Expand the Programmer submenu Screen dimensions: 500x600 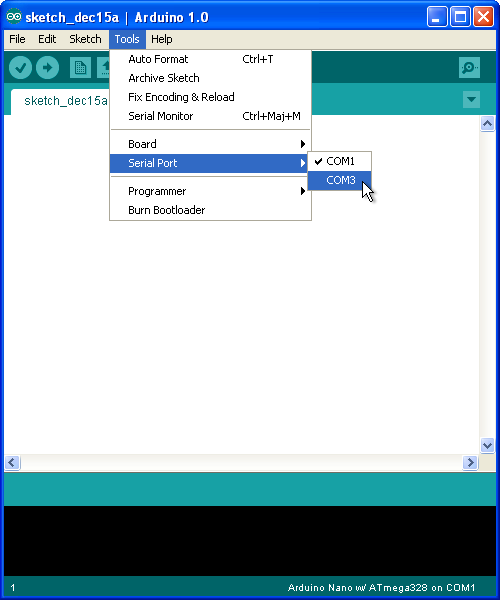tap(210, 191)
